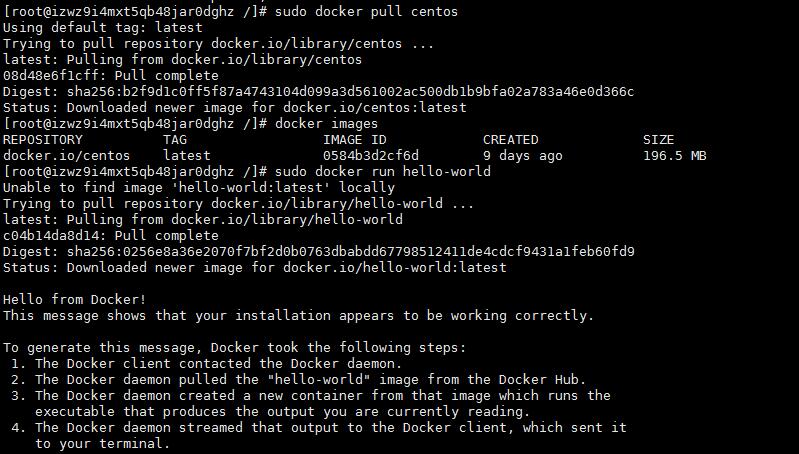This screenshot has height=454, width=799.
Task: Click the 196.5 MB size value
Action: click(x=674, y=156)
